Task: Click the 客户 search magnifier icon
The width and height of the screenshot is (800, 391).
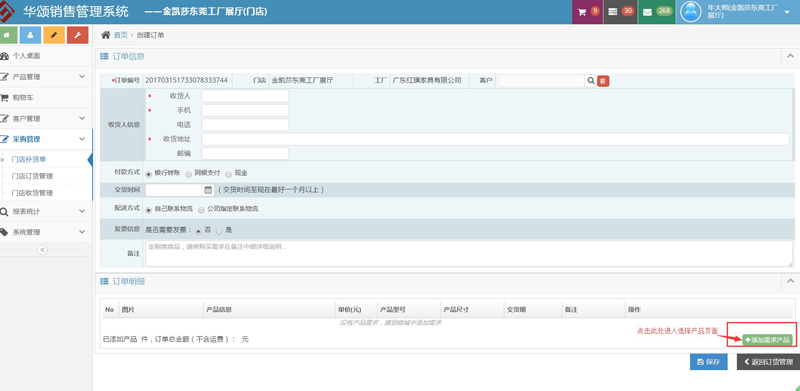Action: pyautogui.click(x=591, y=81)
